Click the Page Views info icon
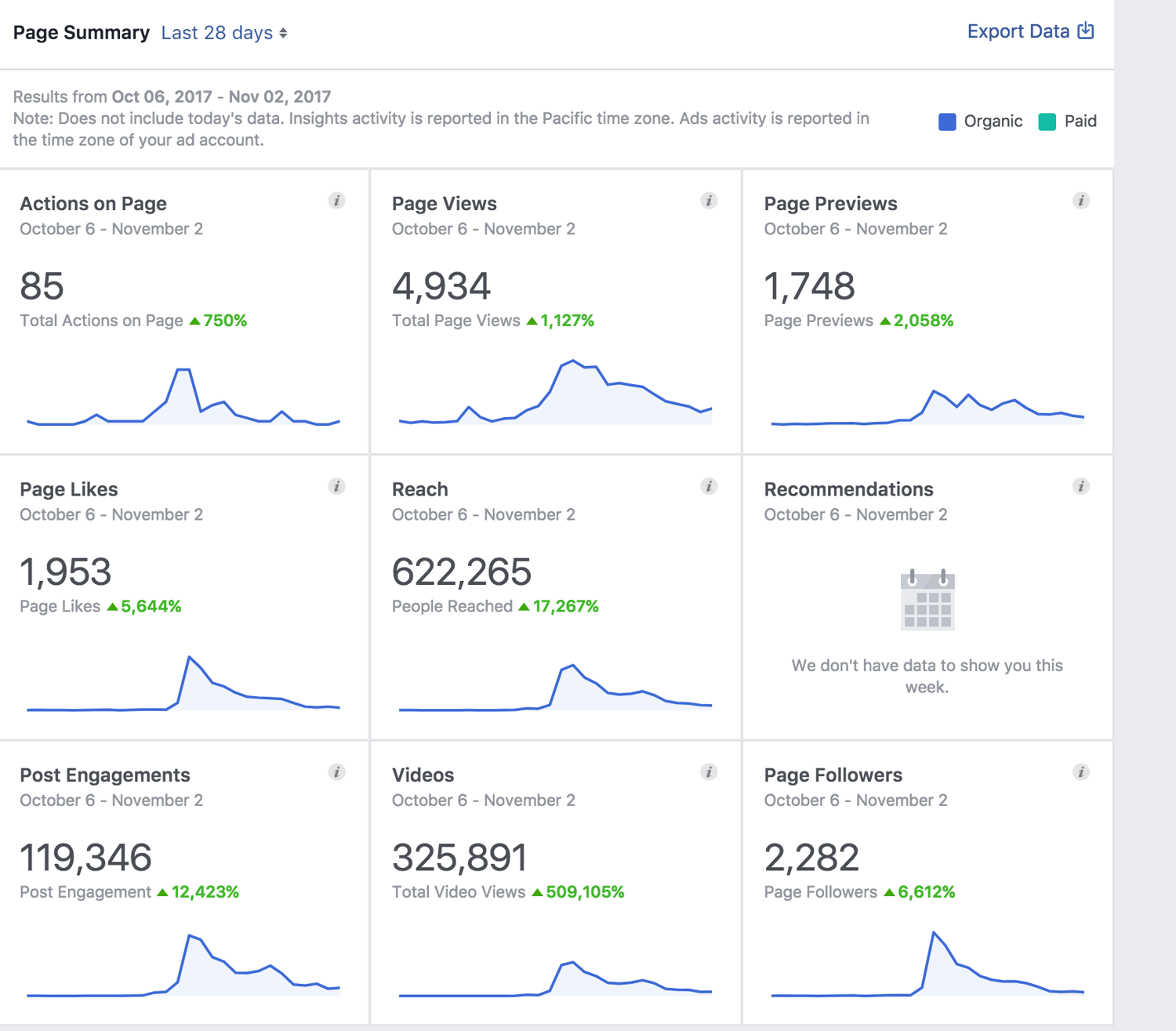The width and height of the screenshot is (1176, 1031). point(710,201)
